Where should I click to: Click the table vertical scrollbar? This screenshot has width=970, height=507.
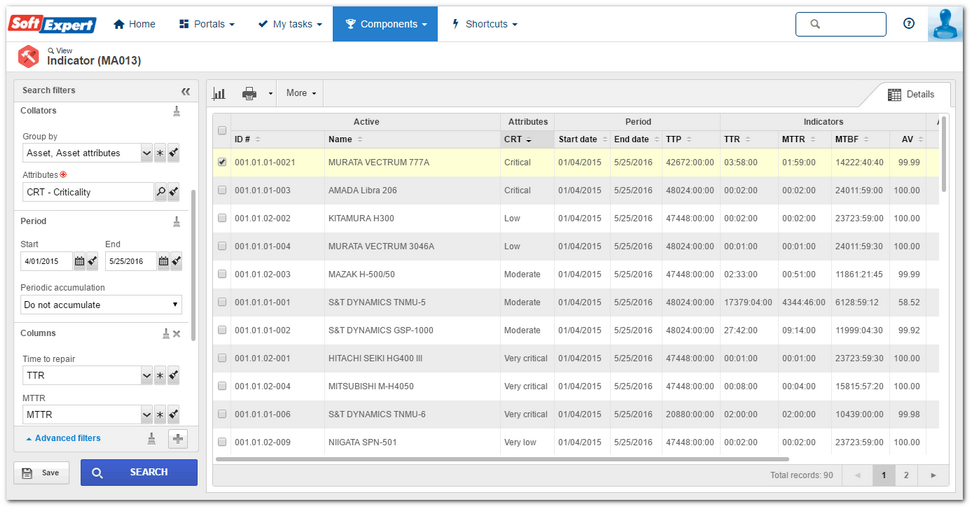943,154
